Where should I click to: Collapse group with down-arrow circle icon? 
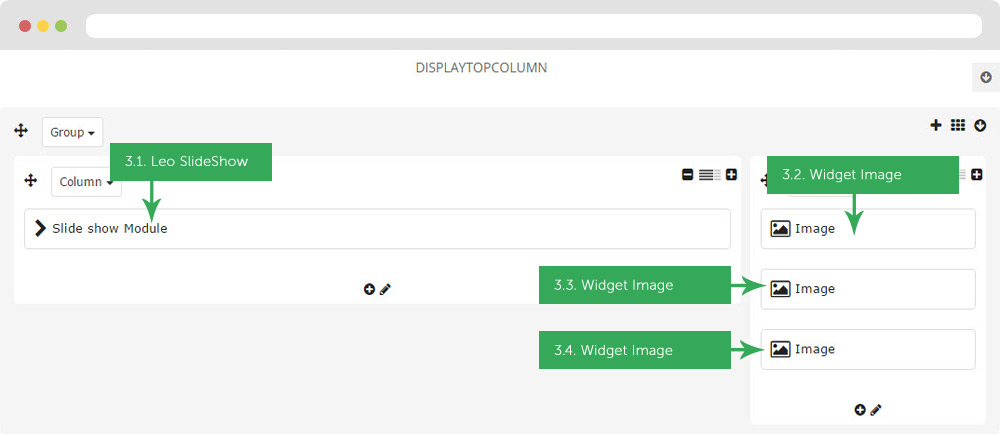tap(980, 125)
